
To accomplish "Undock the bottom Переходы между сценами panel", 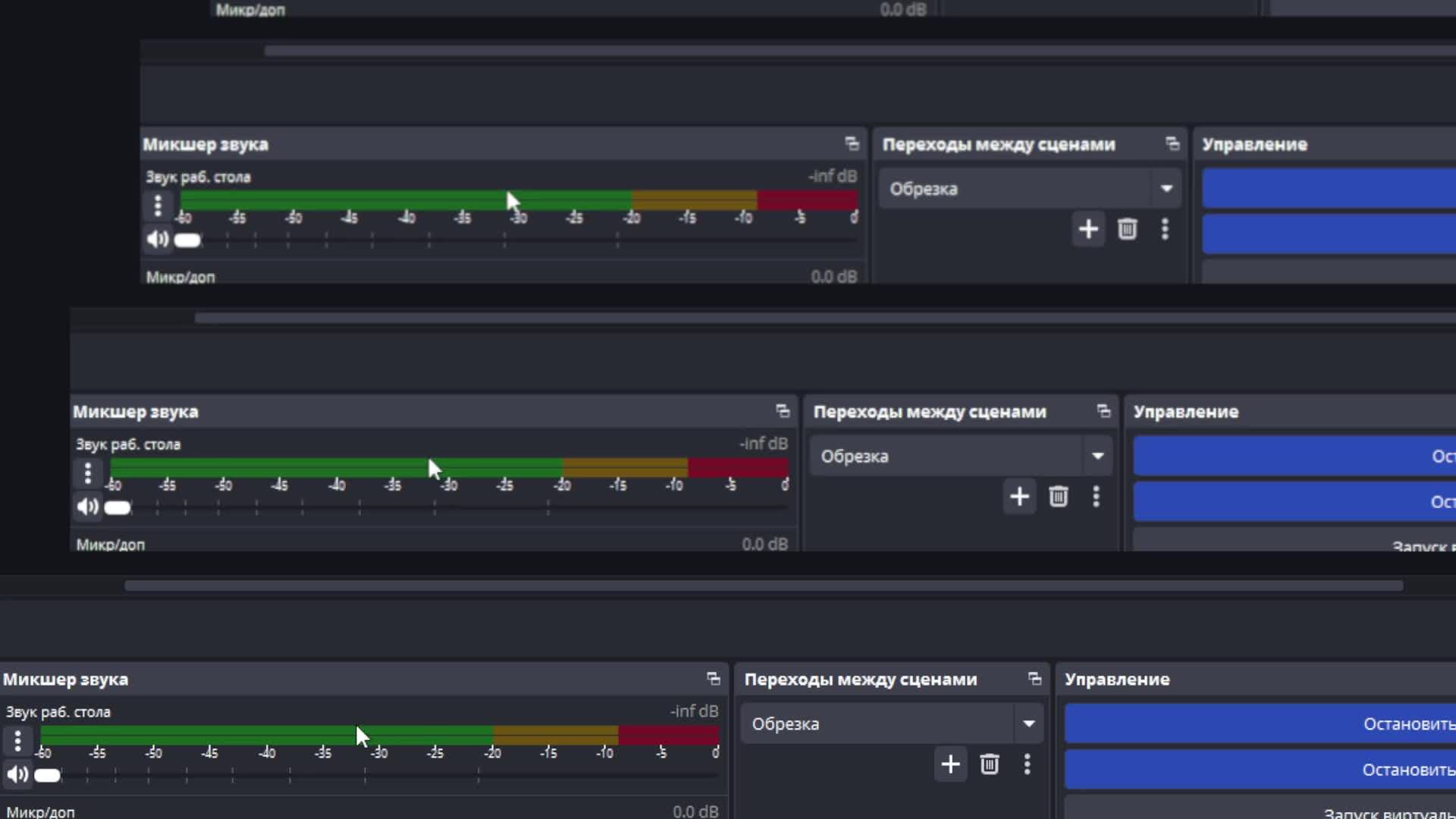I will (x=1034, y=679).
